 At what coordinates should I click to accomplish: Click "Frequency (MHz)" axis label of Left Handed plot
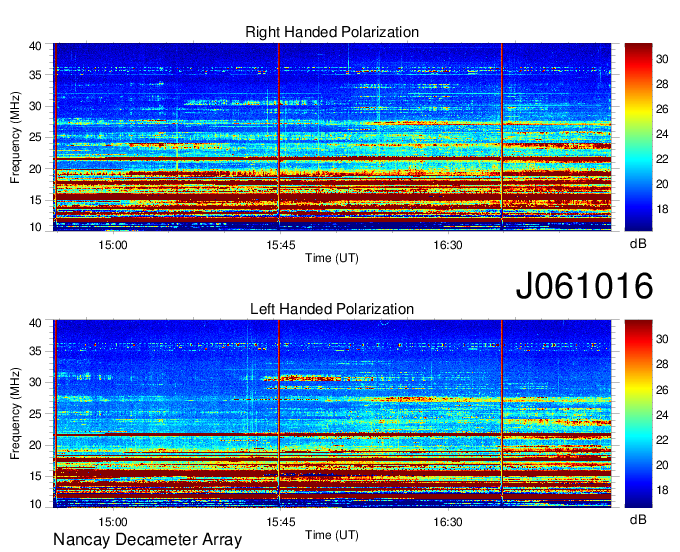click(x=15, y=414)
